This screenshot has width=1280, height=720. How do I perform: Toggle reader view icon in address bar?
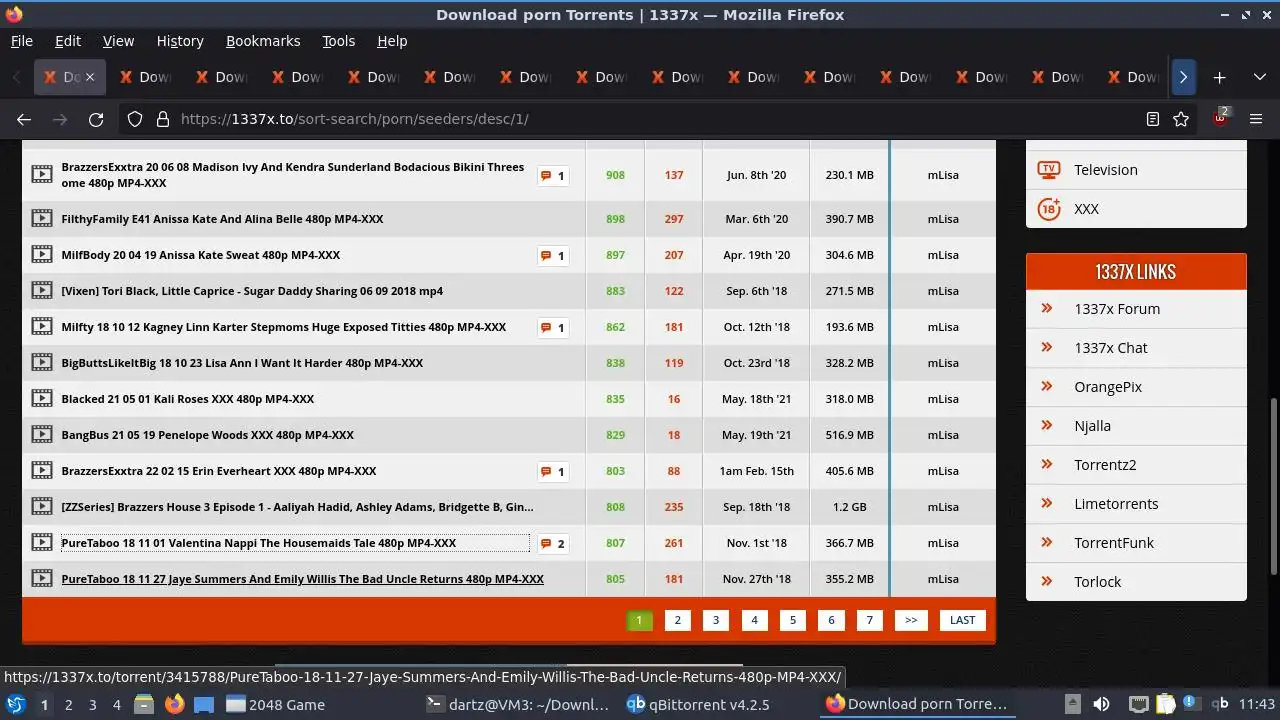point(1153,119)
